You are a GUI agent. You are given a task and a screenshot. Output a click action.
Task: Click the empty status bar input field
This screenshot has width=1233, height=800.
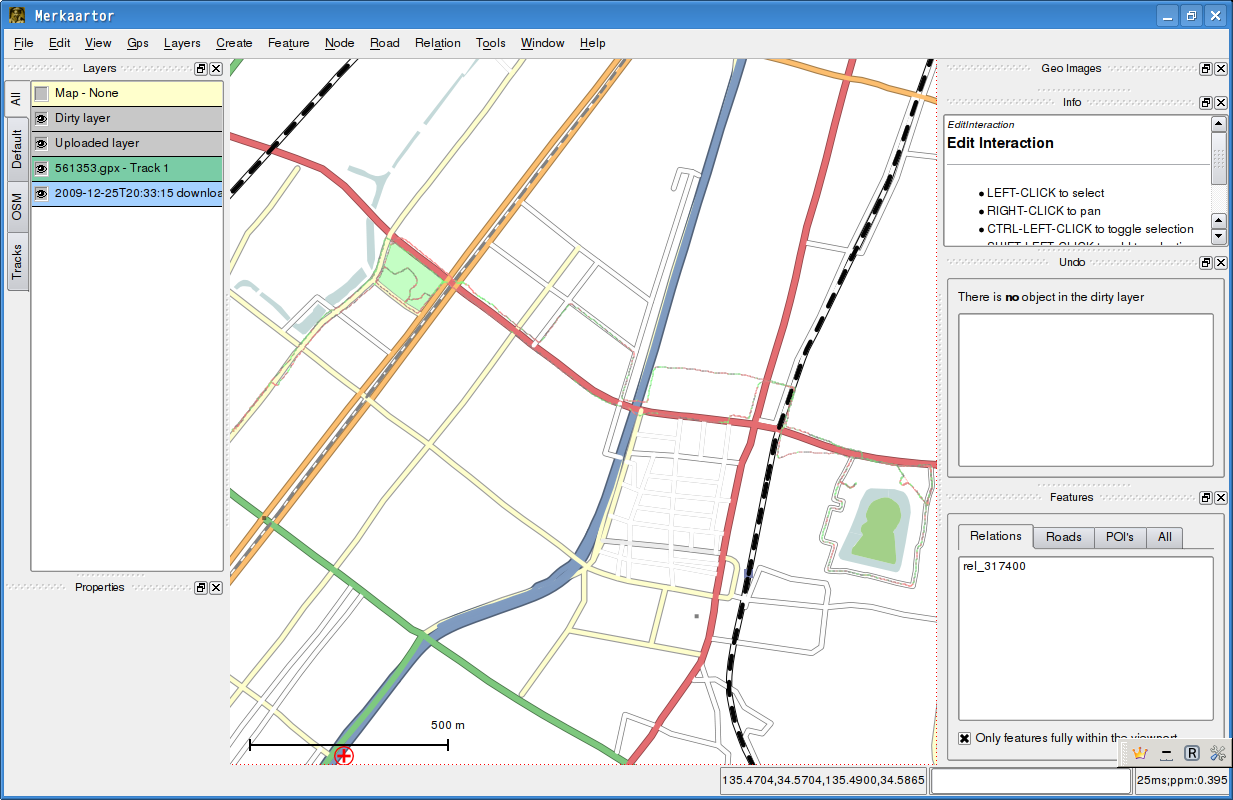coord(1031,781)
